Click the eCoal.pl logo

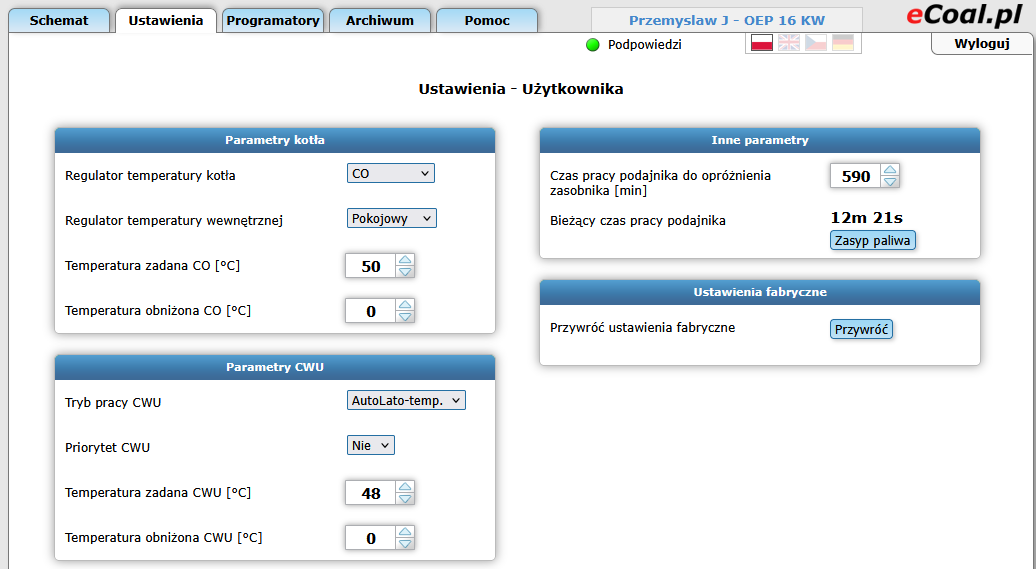[964, 15]
